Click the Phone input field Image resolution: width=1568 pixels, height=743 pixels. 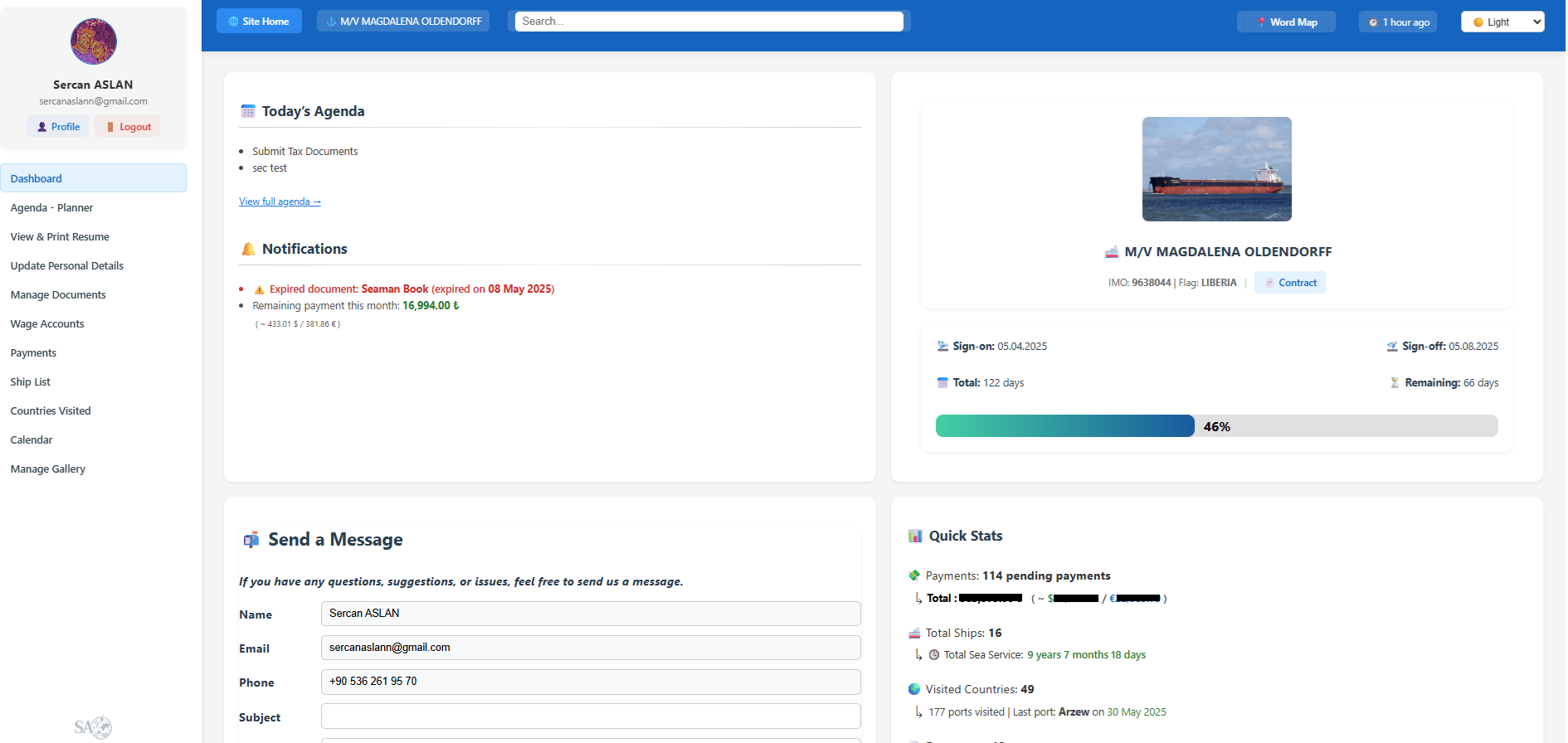[x=591, y=682]
